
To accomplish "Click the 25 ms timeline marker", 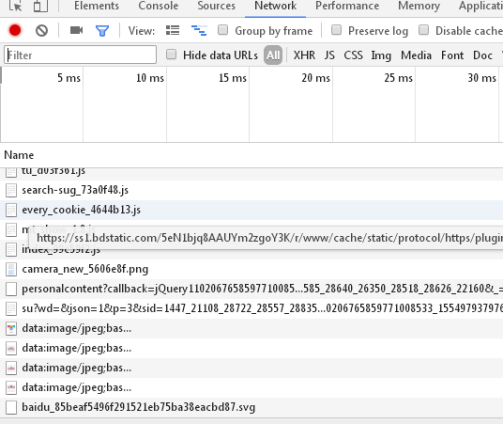I will (398, 78).
